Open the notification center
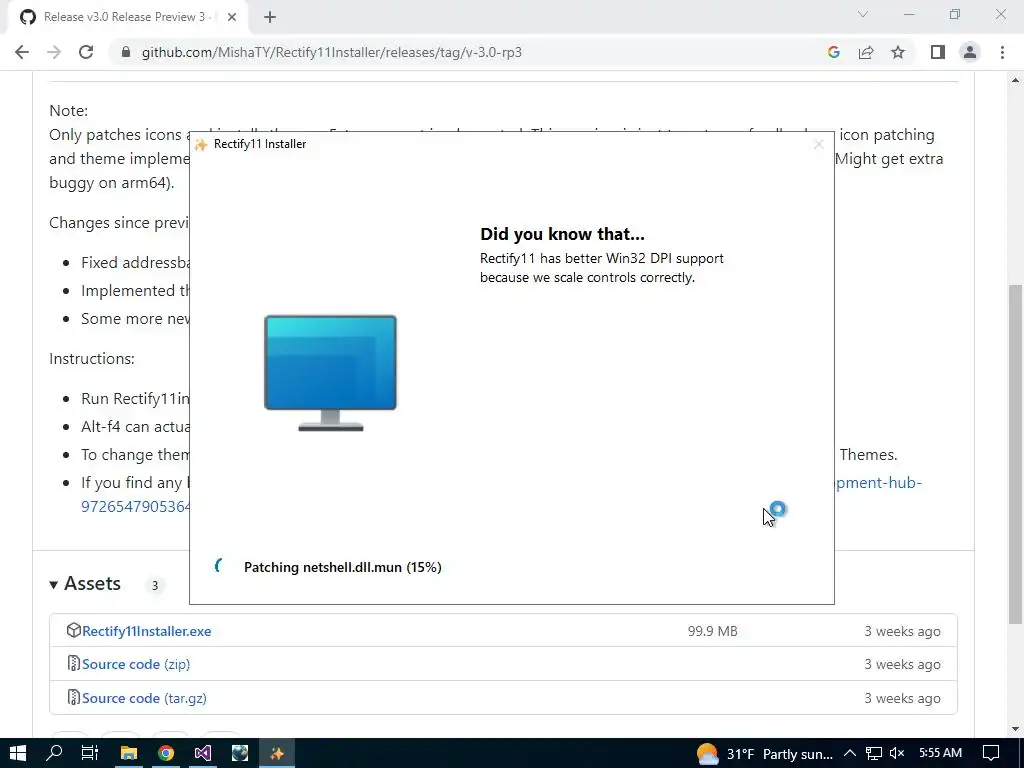1024x768 pixels. 991,753
